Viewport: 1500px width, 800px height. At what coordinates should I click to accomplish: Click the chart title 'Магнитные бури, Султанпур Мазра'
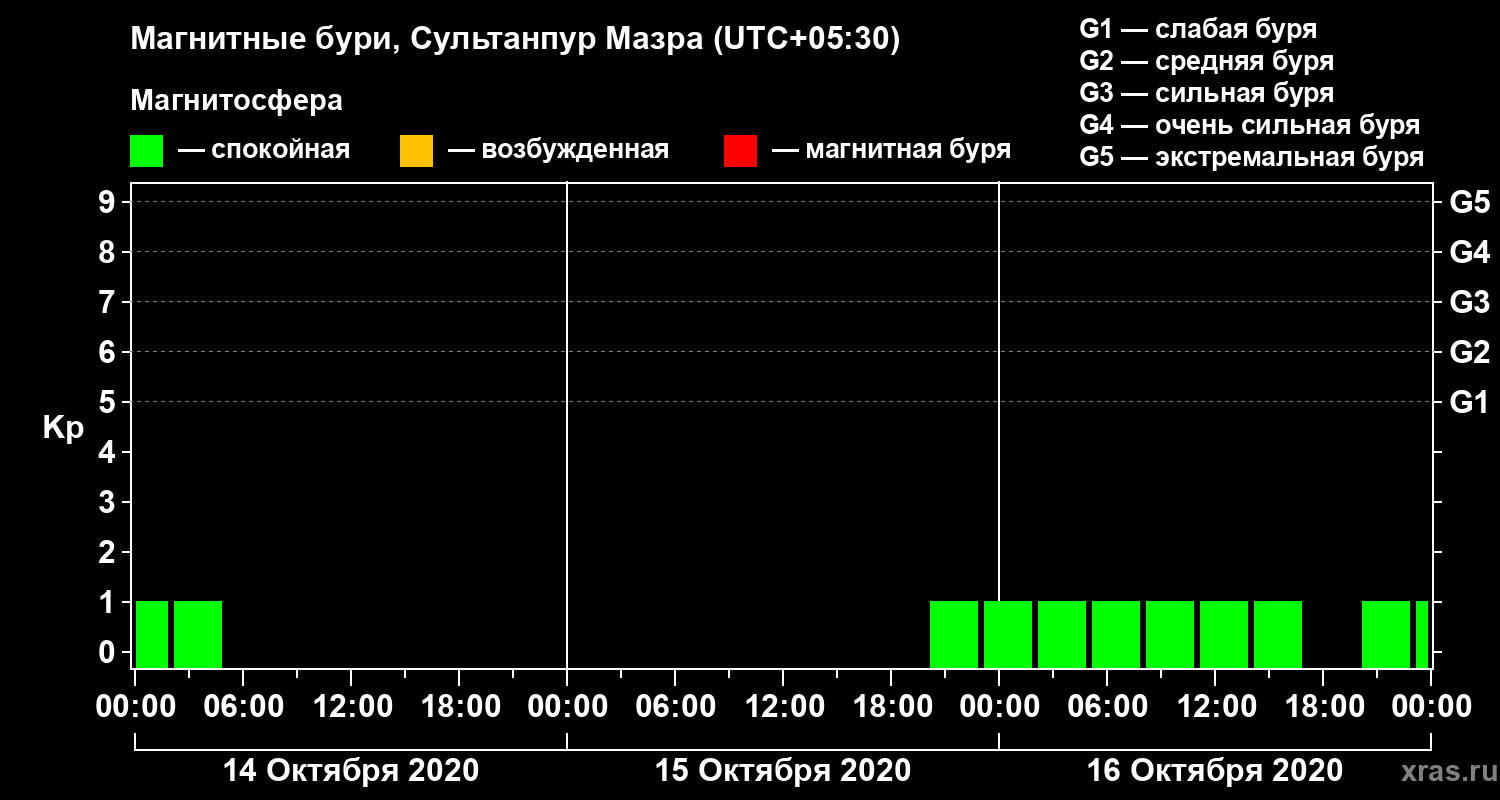(415, 40)
